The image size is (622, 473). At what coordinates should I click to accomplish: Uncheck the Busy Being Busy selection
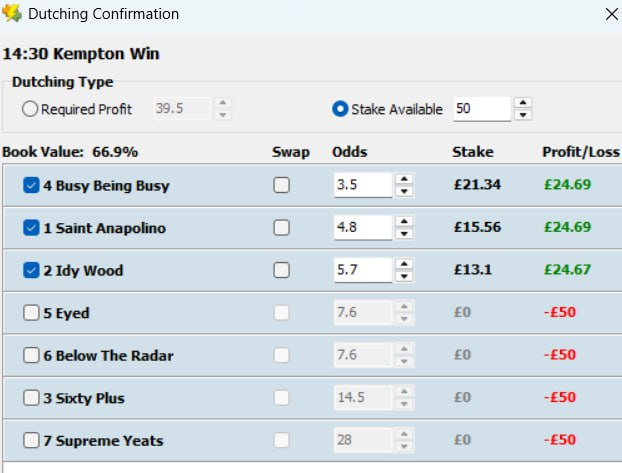31,185
